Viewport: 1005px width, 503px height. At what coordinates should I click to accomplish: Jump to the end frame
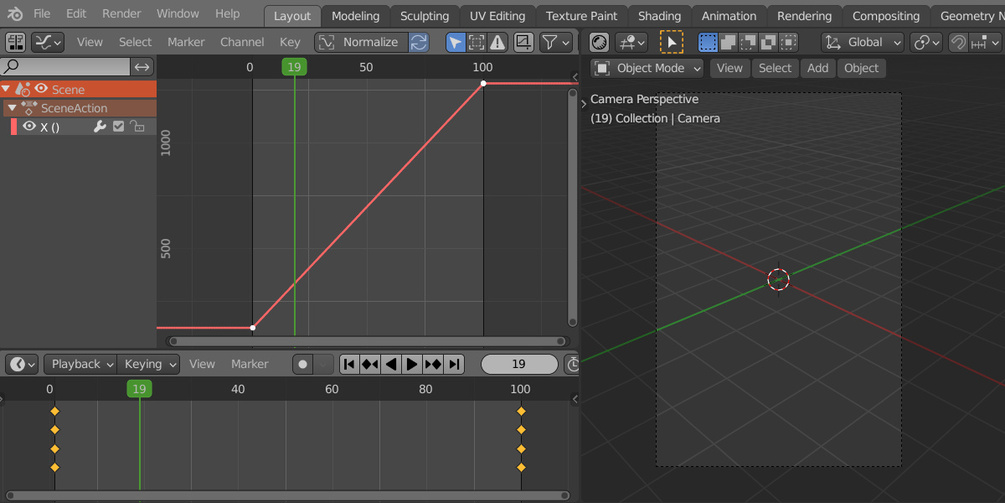(454, 364)
